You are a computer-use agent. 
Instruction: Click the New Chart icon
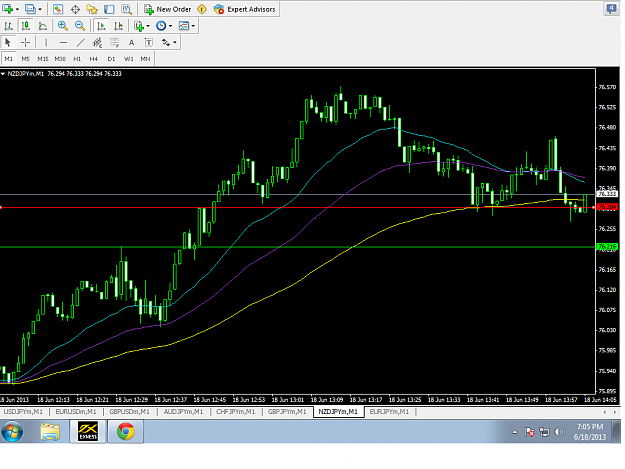pyautogui.click(x=7, y=9)
